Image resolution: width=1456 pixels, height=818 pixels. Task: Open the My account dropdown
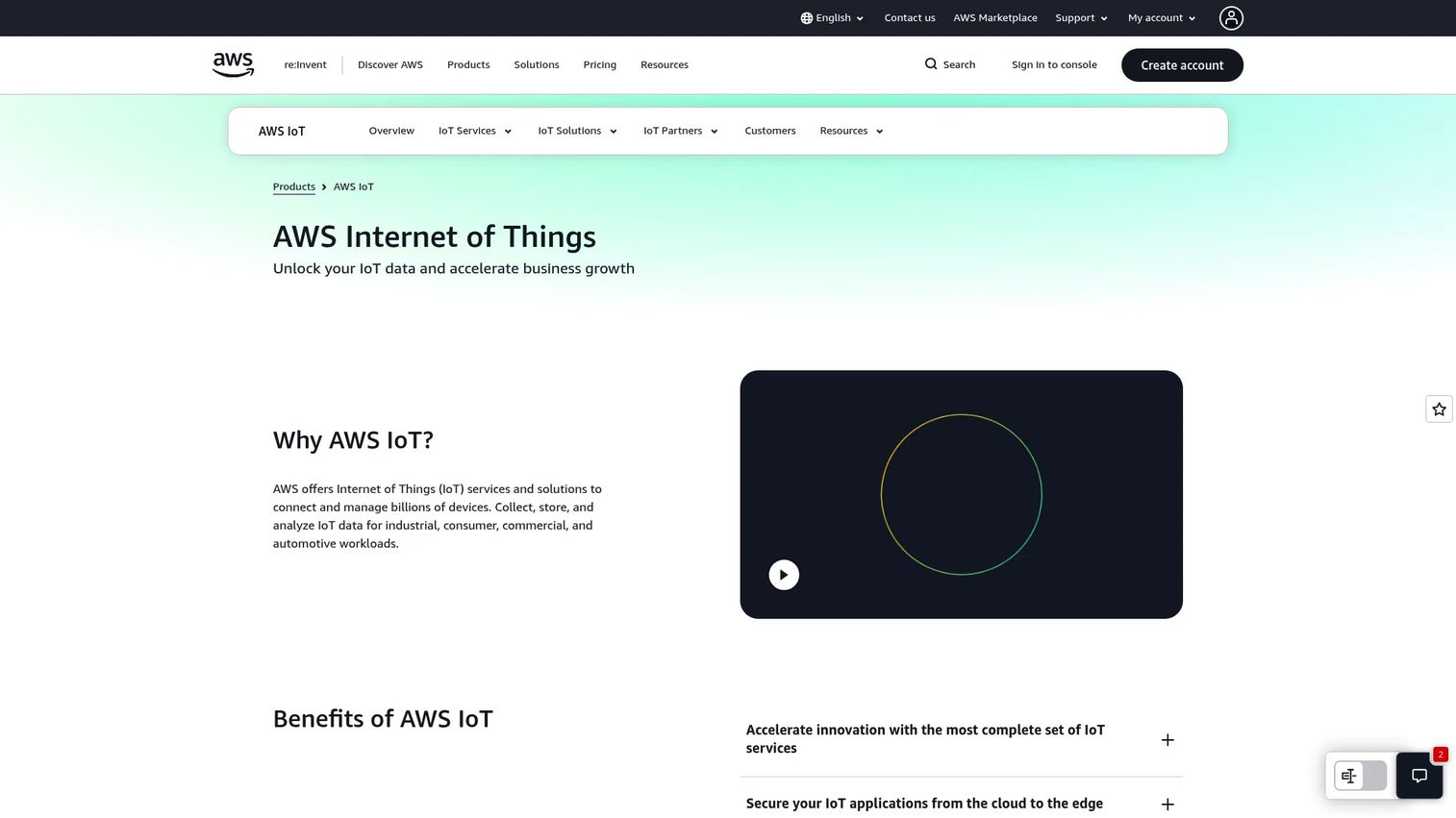pos(1162,18)
